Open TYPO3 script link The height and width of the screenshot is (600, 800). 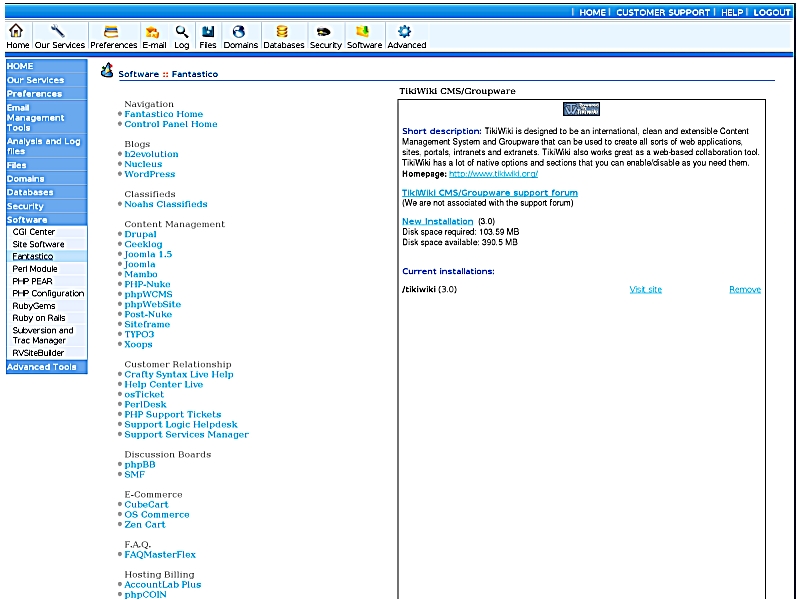pyautogui.click(x=139, y=334)
